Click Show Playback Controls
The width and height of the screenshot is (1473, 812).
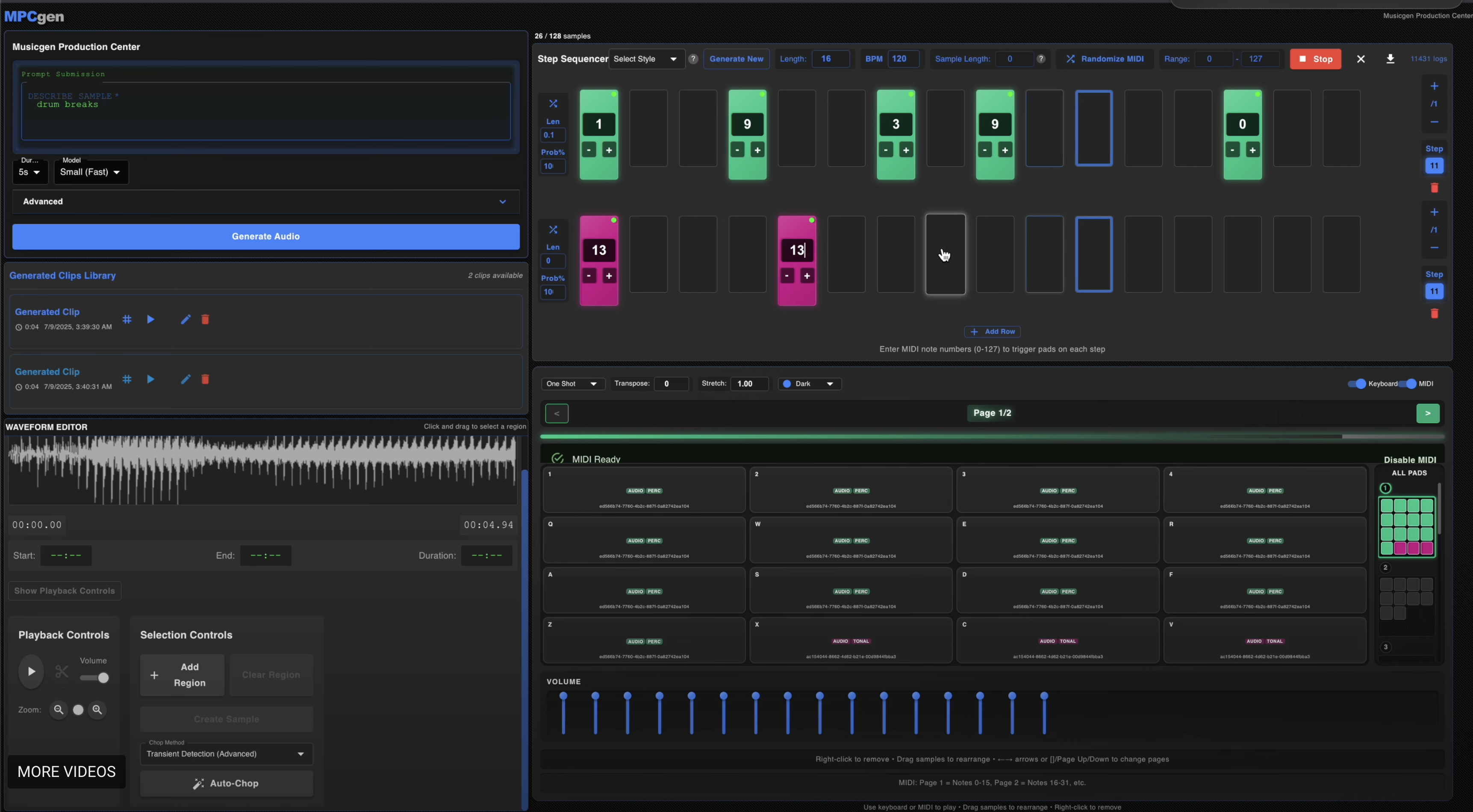tap(65, 591)
